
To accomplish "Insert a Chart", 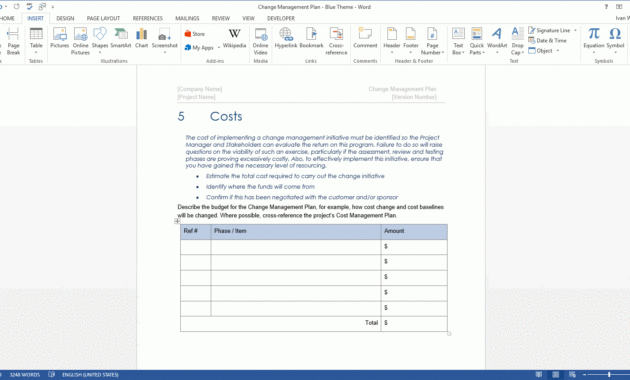I will (x=141, y=38).
